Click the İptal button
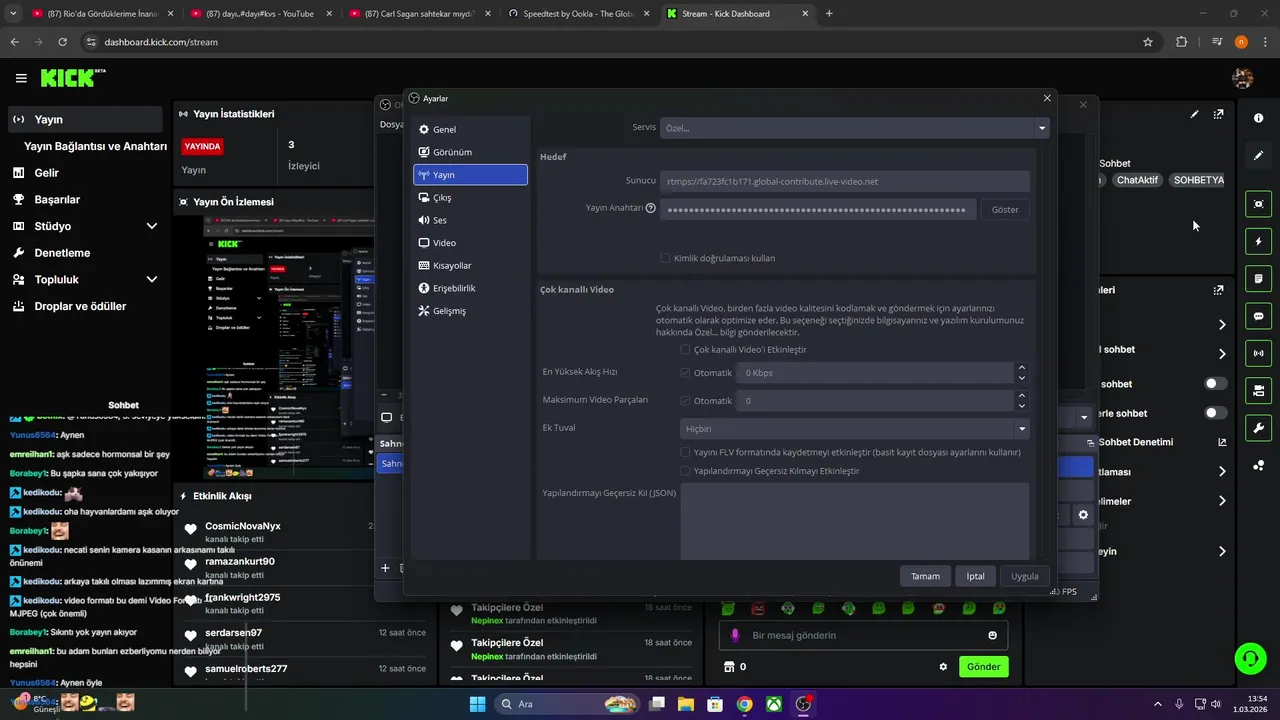This screenshot has width=1280, height=720. [975, 576]
